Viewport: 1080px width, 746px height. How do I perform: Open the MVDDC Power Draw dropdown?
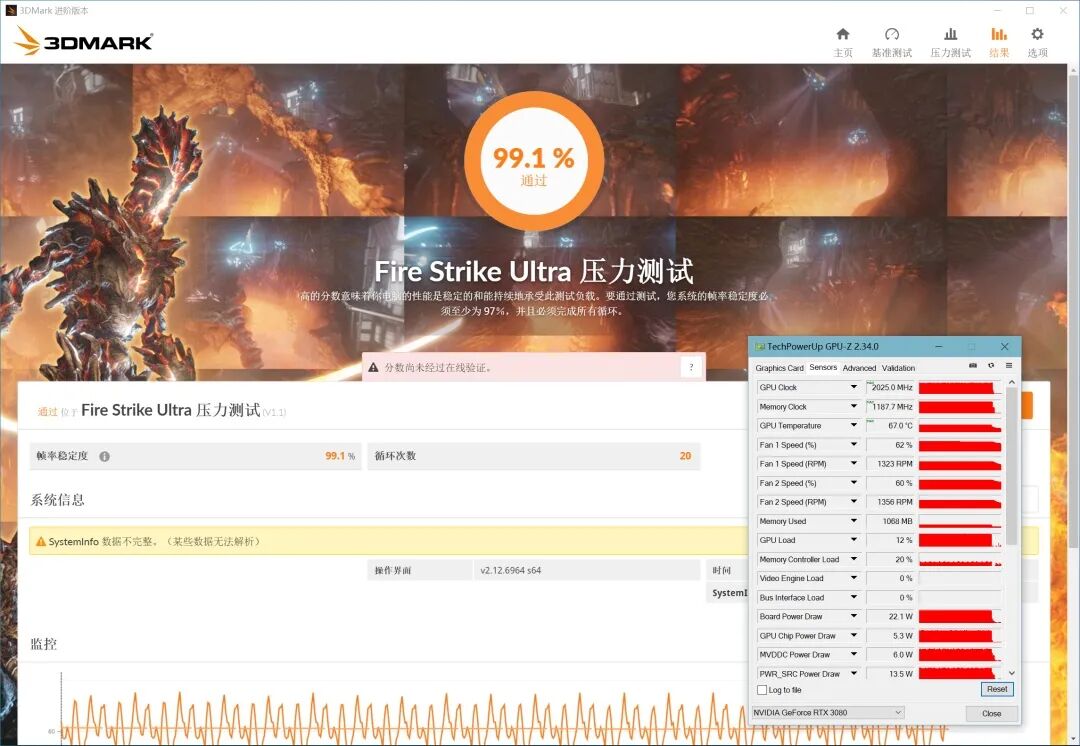click(854, 654)
